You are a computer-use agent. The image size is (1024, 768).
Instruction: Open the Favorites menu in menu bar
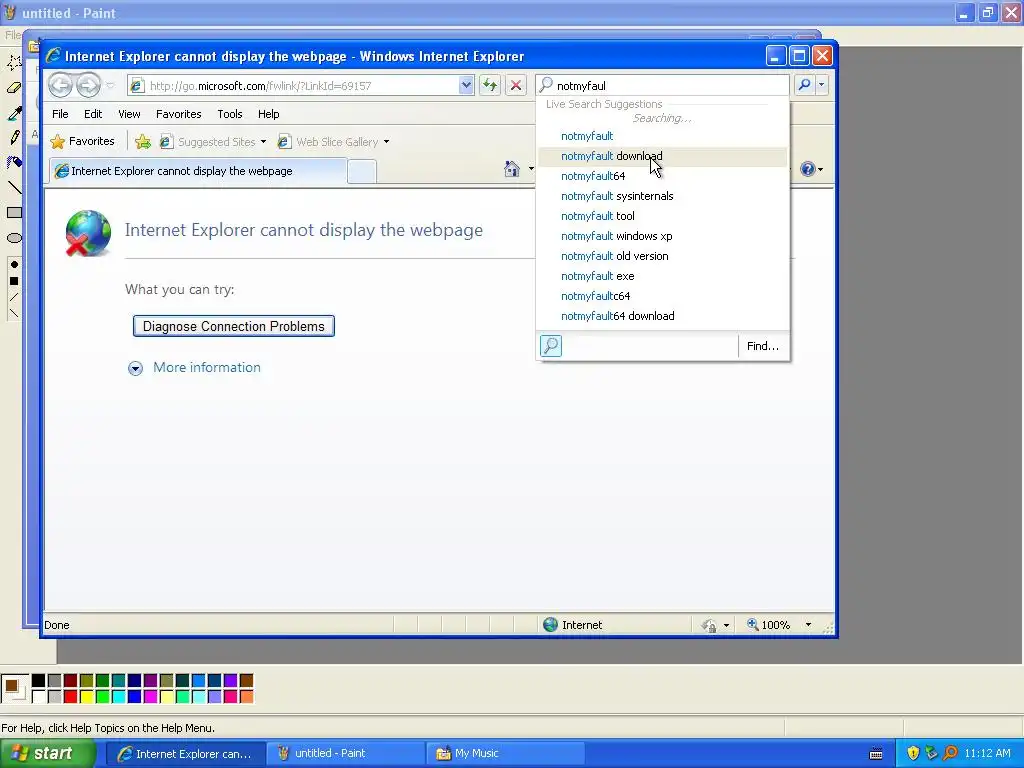coord(178,114)
